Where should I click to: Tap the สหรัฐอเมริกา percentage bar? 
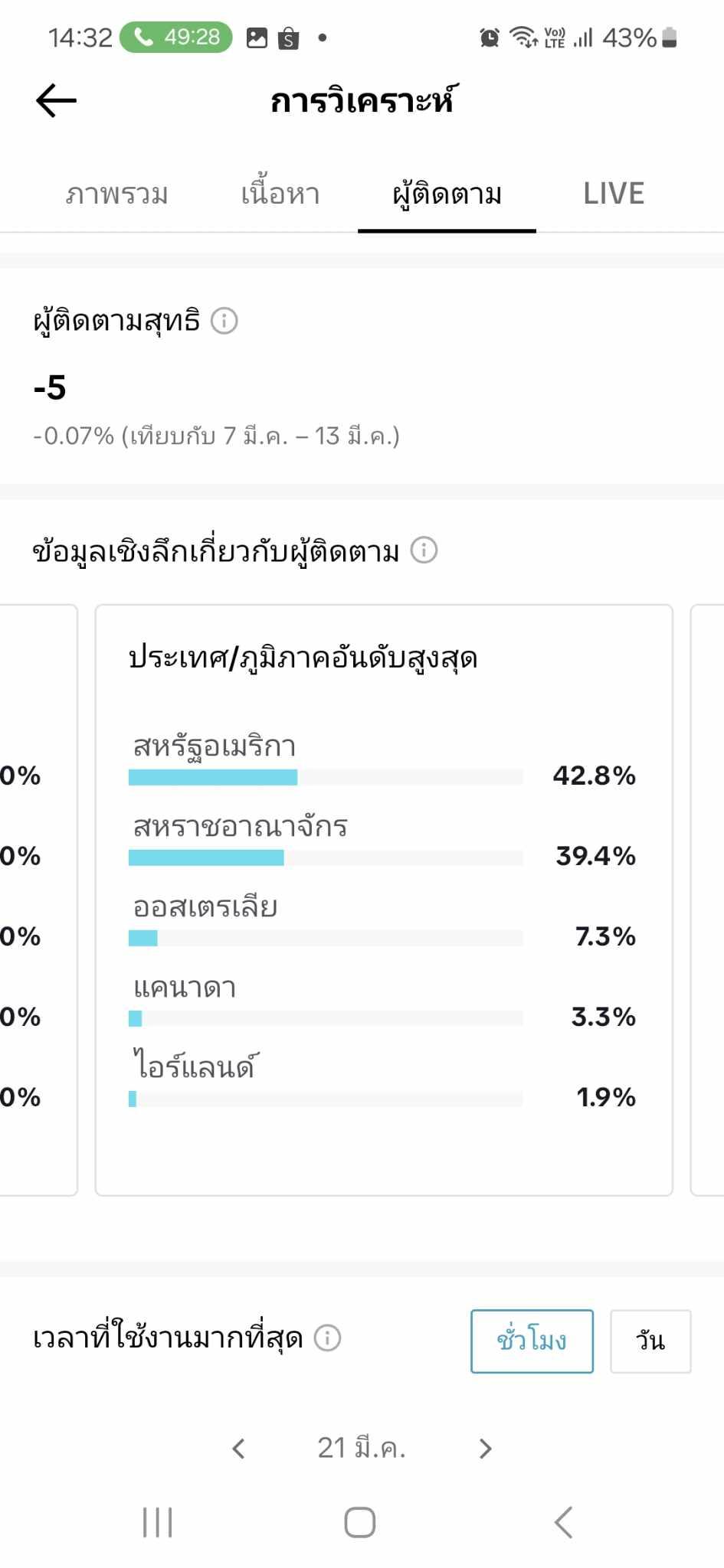326,777
